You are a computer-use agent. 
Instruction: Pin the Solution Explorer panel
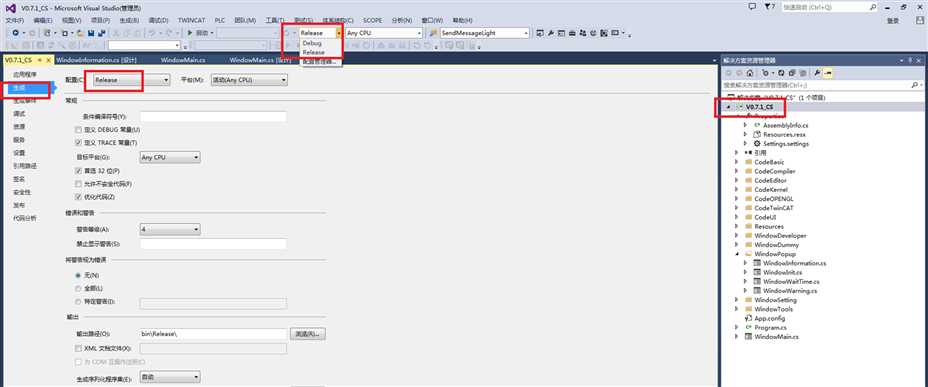point(910,60)
